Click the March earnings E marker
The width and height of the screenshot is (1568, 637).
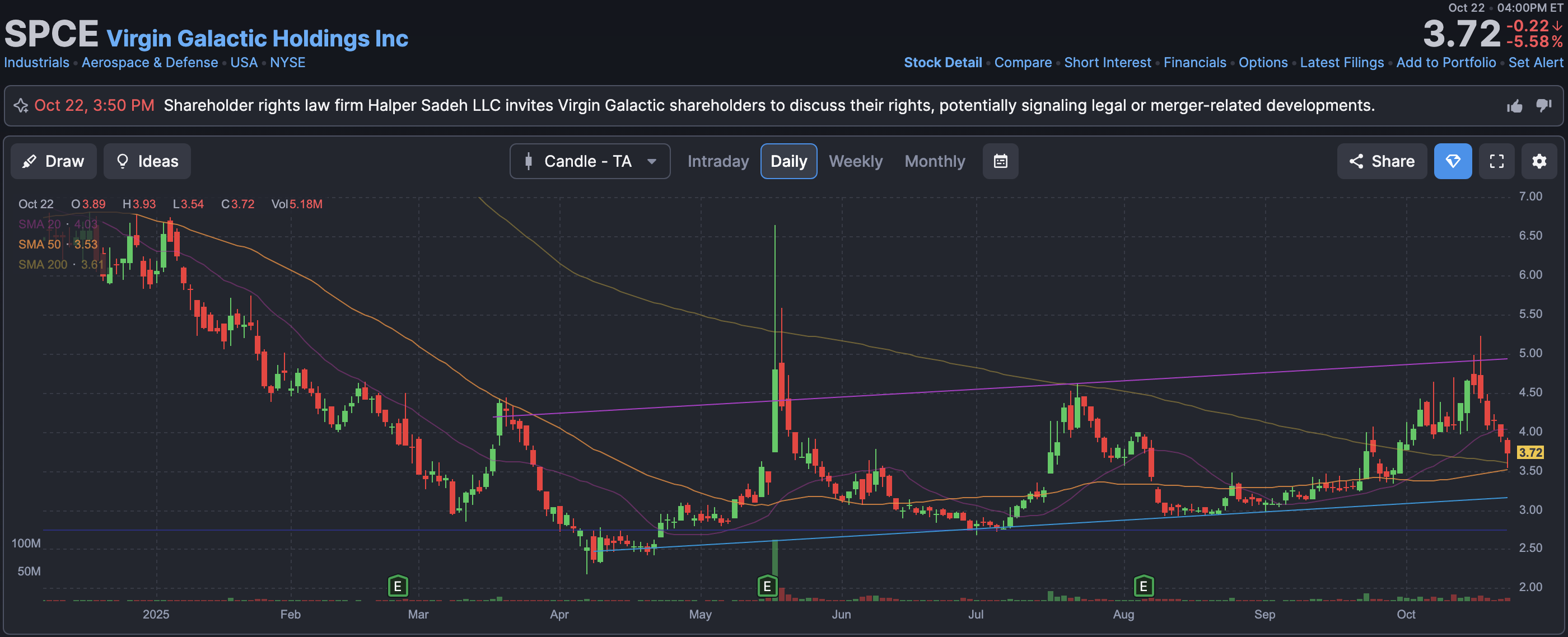click(x=398, y=586)
